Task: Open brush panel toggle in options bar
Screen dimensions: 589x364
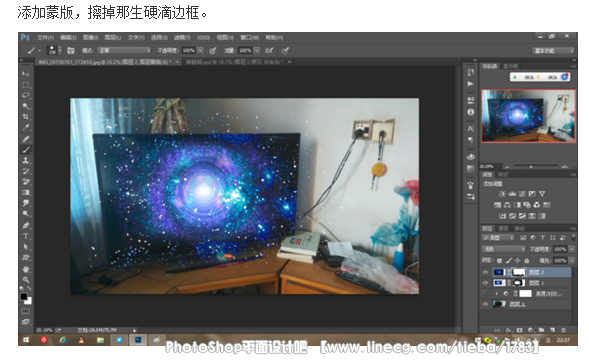Action: [x=71, y=50]
